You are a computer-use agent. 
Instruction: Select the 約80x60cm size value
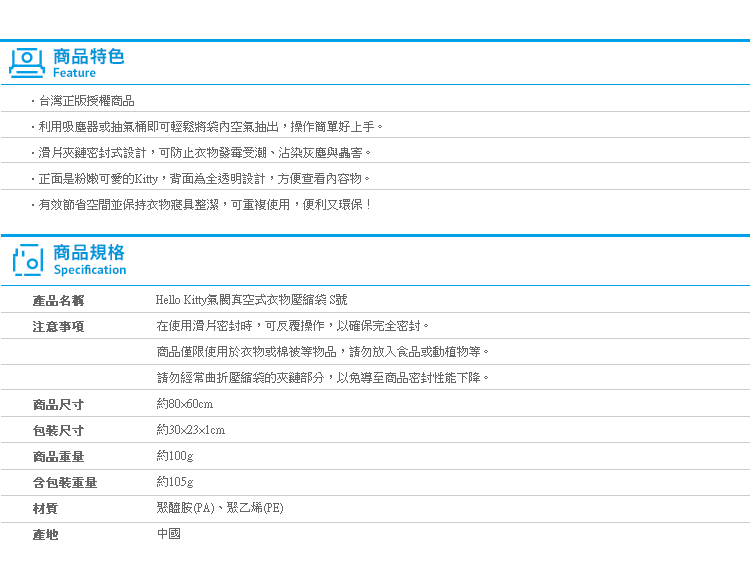click(x=185, y=404)
